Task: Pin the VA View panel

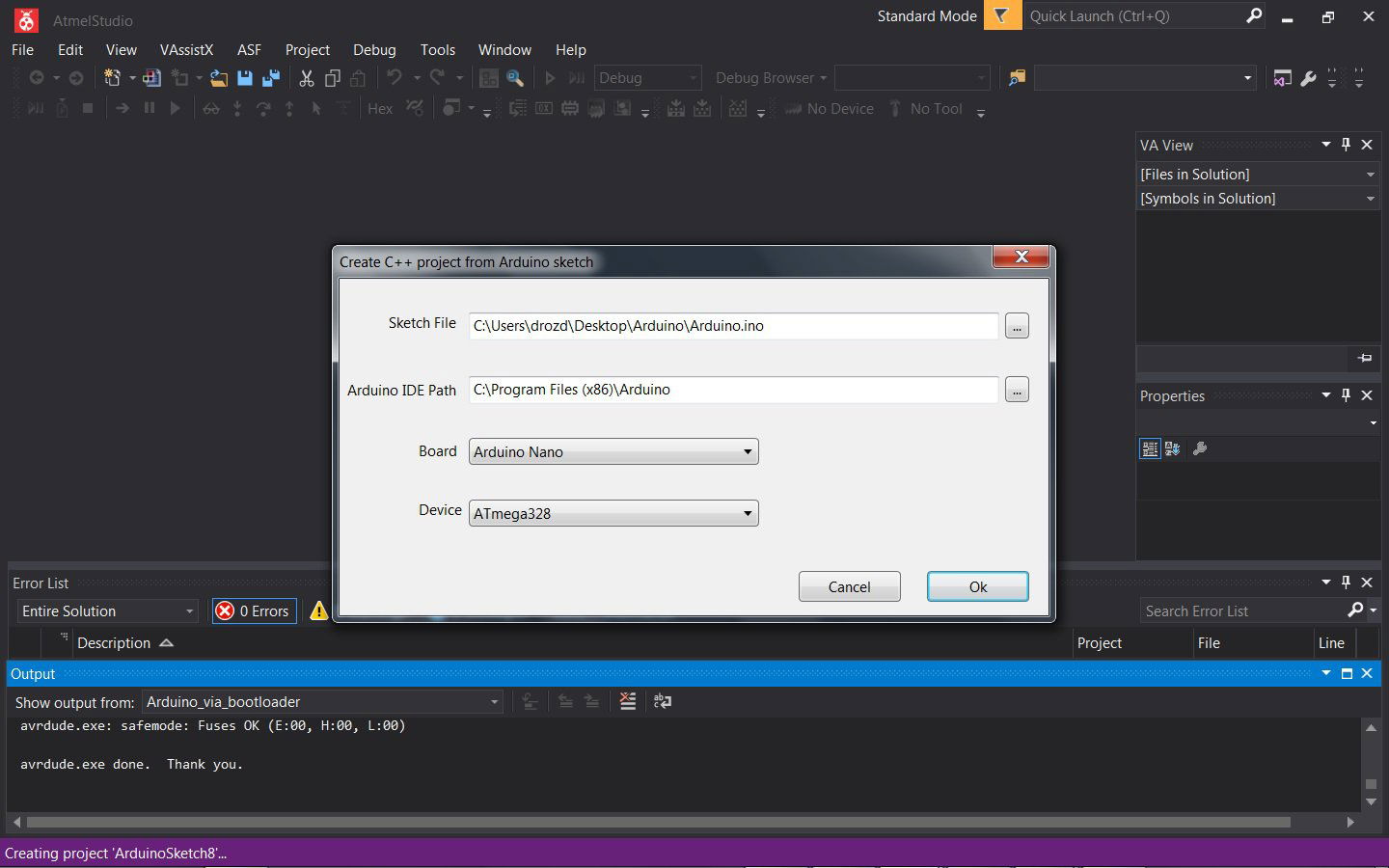Action: click(1347, 145)
